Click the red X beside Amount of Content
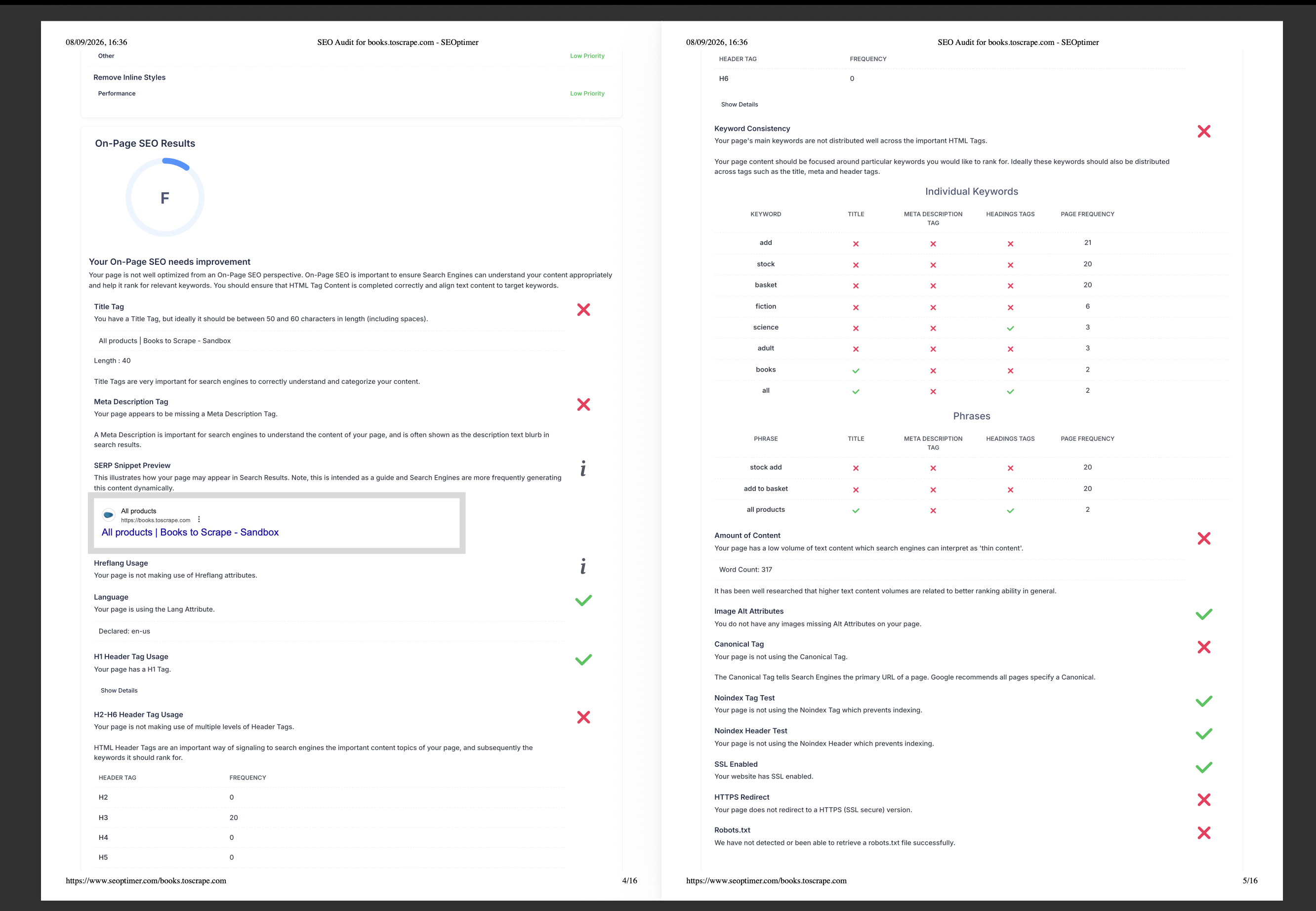The width and height of the screenshot is (1316, 911). point(1204,538)
